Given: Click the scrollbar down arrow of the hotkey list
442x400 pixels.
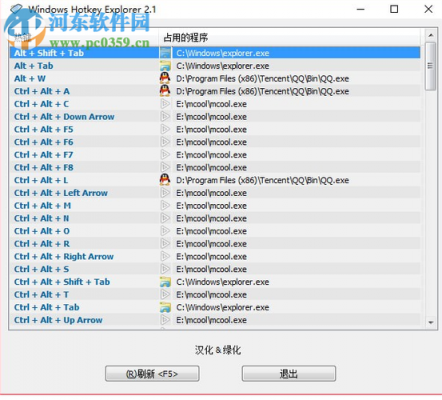Looking at the screenshot, I should (431, 322).
